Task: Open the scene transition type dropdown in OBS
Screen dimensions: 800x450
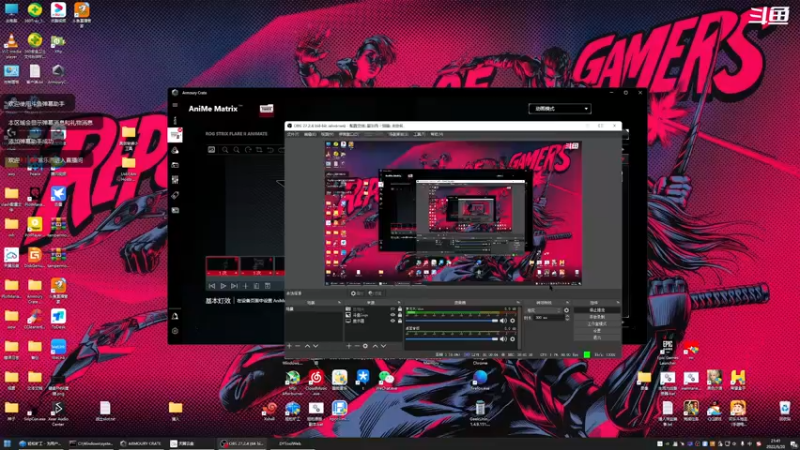Action: coord(544,310)
